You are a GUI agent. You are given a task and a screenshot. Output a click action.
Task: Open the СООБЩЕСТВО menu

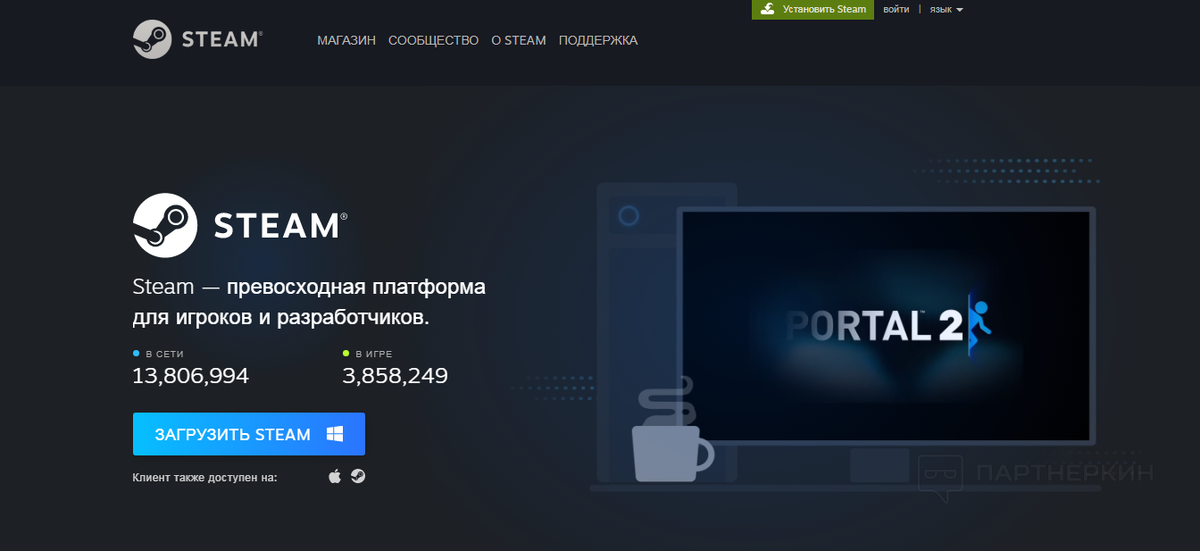click(433, 41)
